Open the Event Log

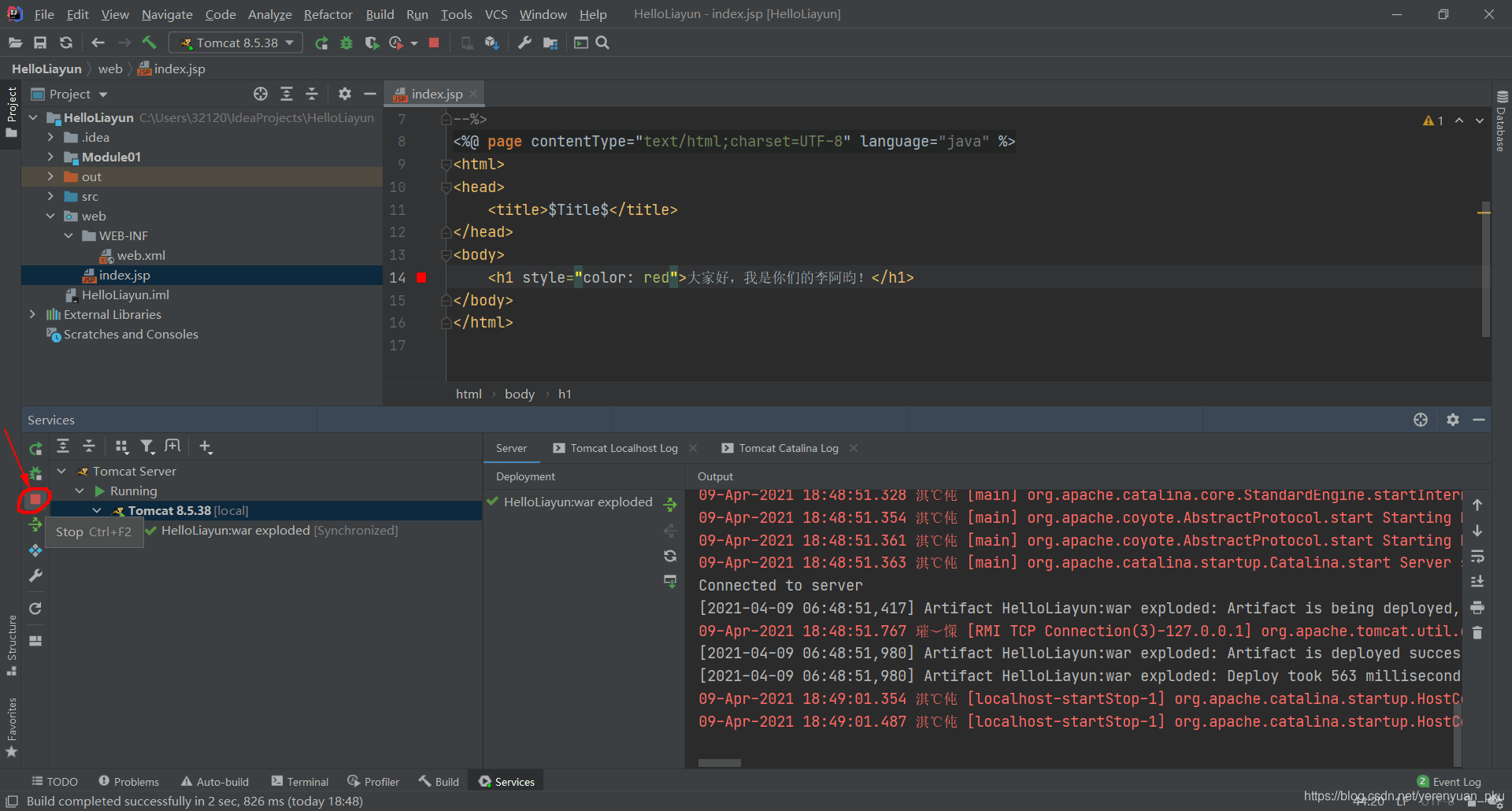pos(1449,781)
